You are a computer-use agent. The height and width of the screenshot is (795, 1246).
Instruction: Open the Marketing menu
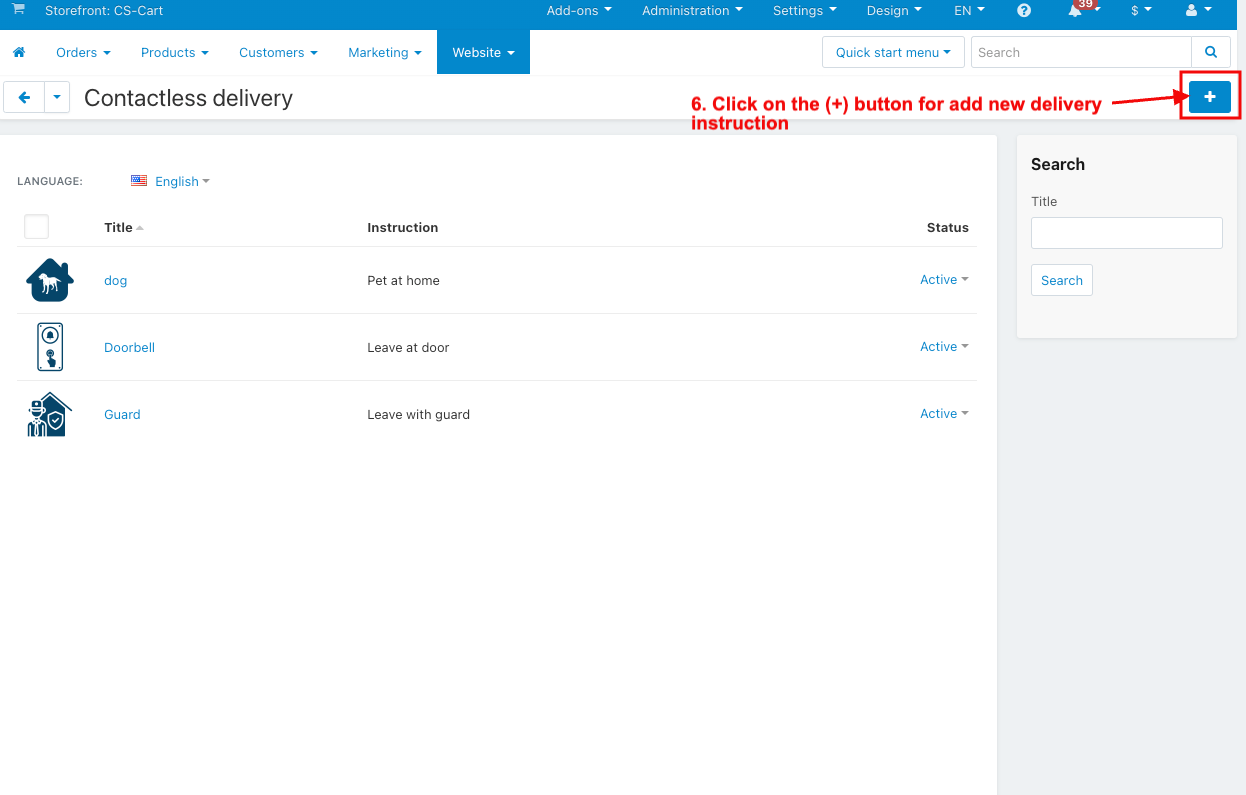[x=385, y=52]
